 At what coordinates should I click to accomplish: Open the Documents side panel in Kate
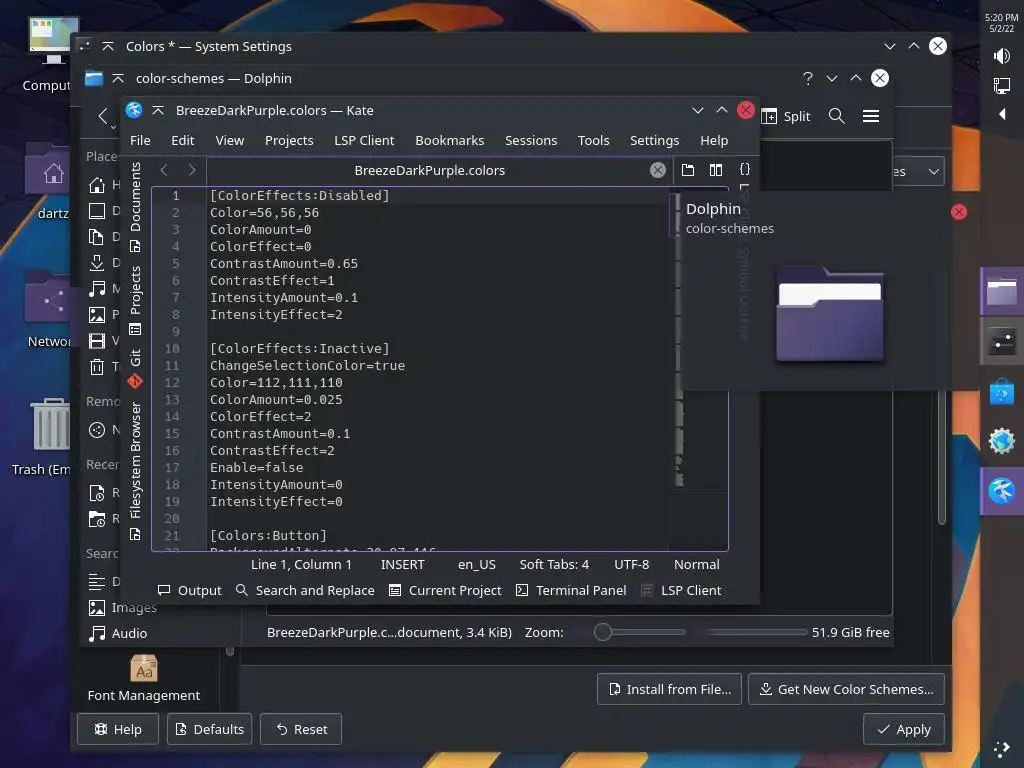(135, 206)
